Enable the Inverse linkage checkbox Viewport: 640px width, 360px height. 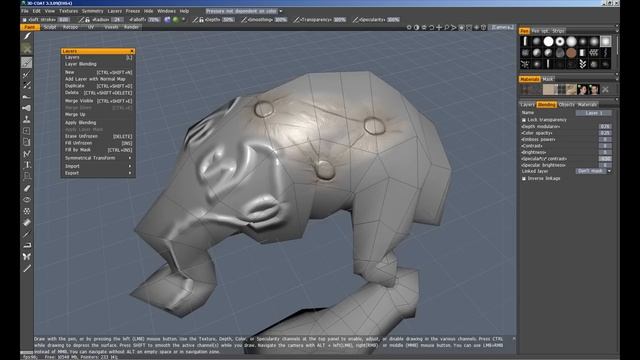pos(524,178)
